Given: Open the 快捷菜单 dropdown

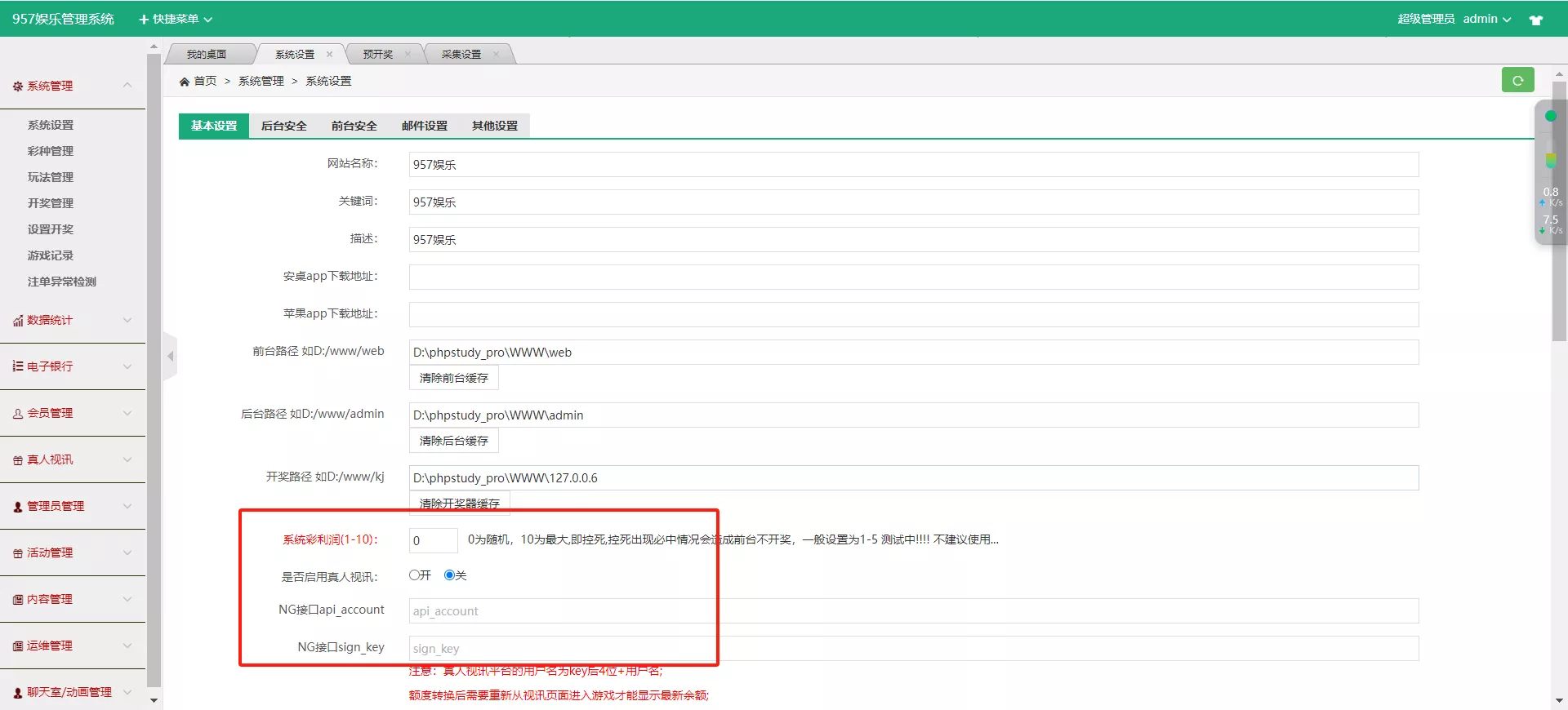Looking at the screenshot, I should coord(176,19).
